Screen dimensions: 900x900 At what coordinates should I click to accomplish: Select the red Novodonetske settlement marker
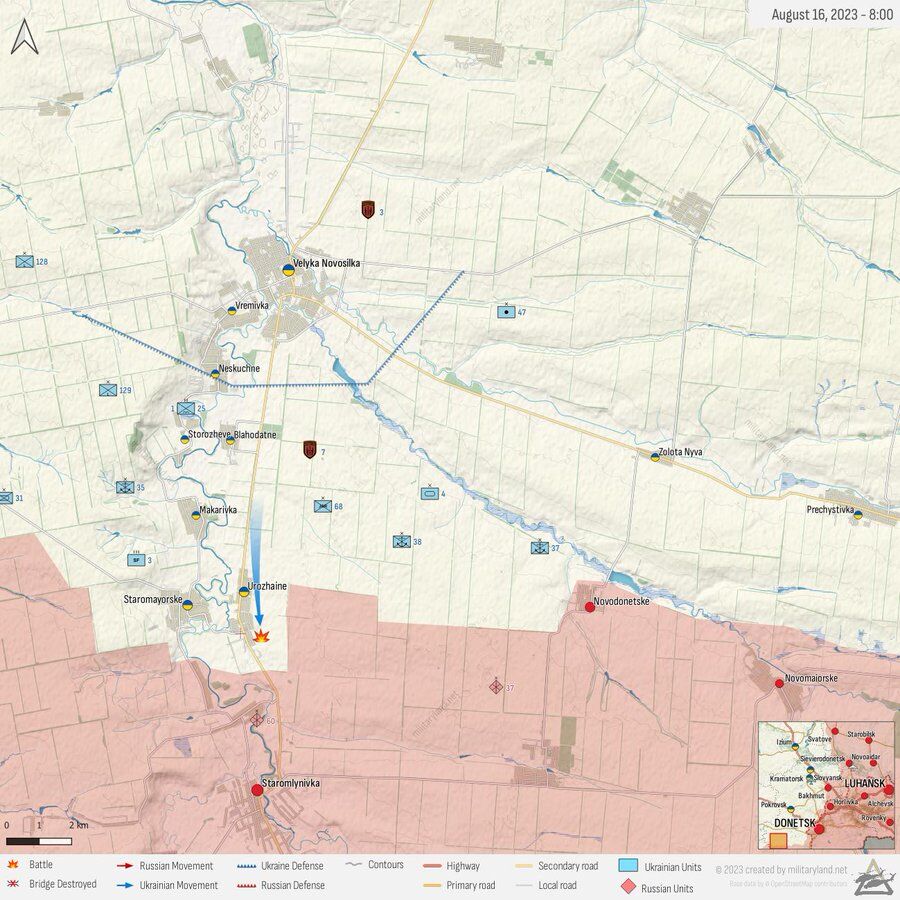point(590,607)
